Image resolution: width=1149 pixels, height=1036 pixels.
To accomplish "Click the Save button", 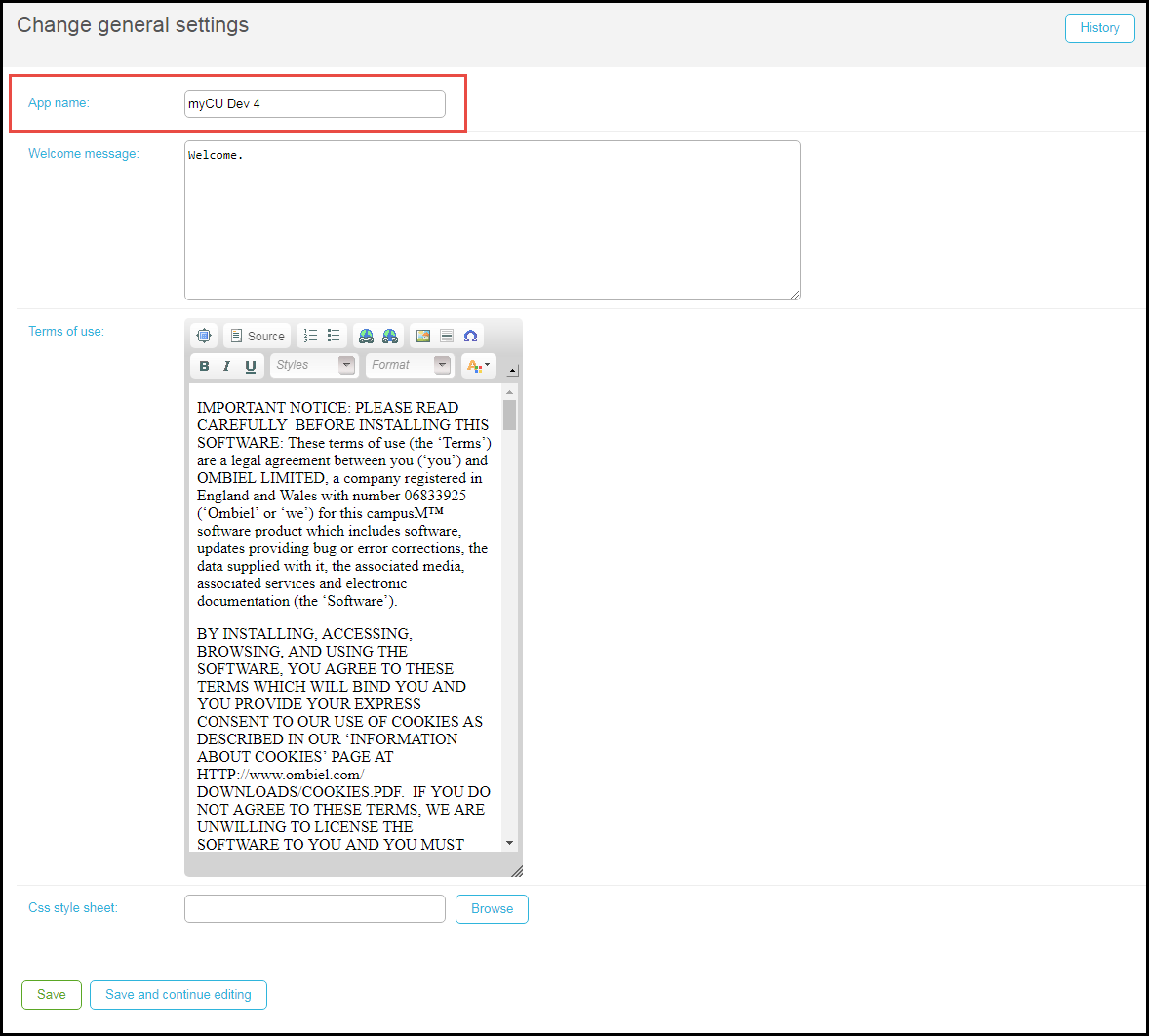I will 52,994.
